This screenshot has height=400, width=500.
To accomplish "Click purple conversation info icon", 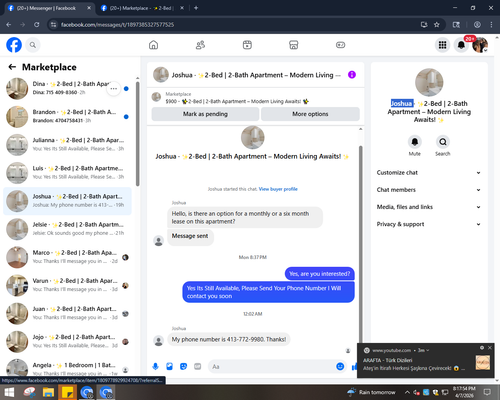I will (x=352, y=75).
